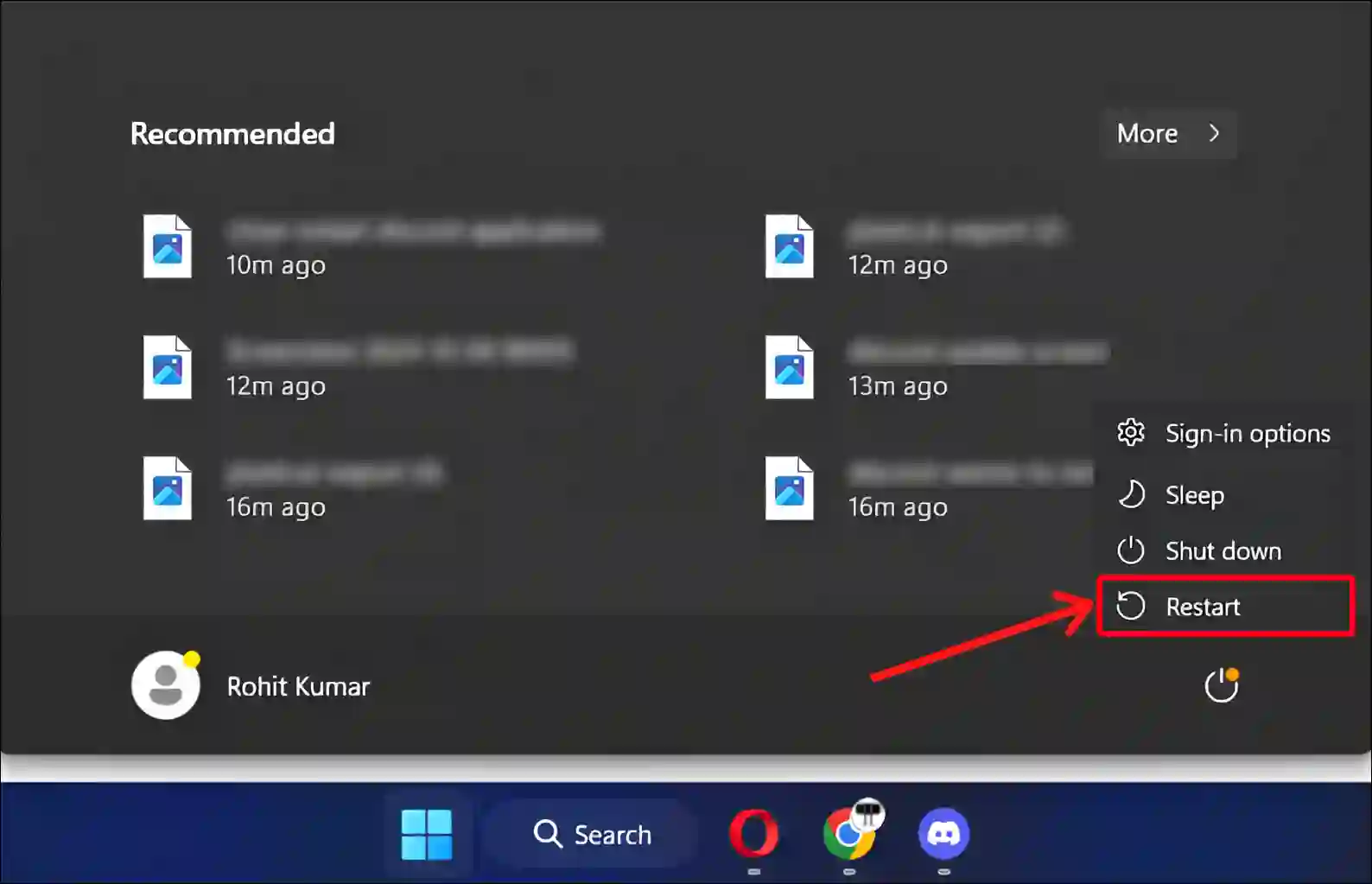Click the moon icon beside Sleep
The width and height of the screenshot is (1372, 884).
[x=1131, y=494]
